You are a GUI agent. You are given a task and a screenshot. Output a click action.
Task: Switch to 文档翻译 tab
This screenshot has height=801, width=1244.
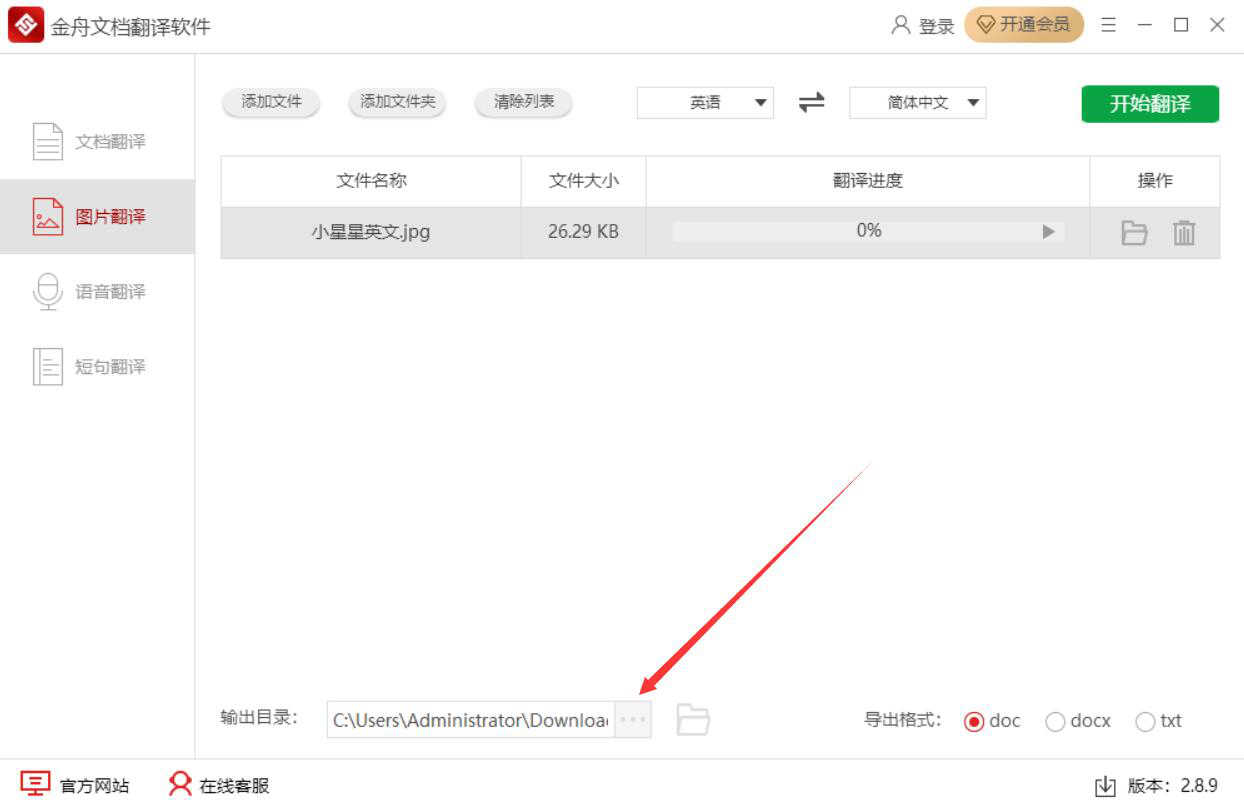[97, 142]
